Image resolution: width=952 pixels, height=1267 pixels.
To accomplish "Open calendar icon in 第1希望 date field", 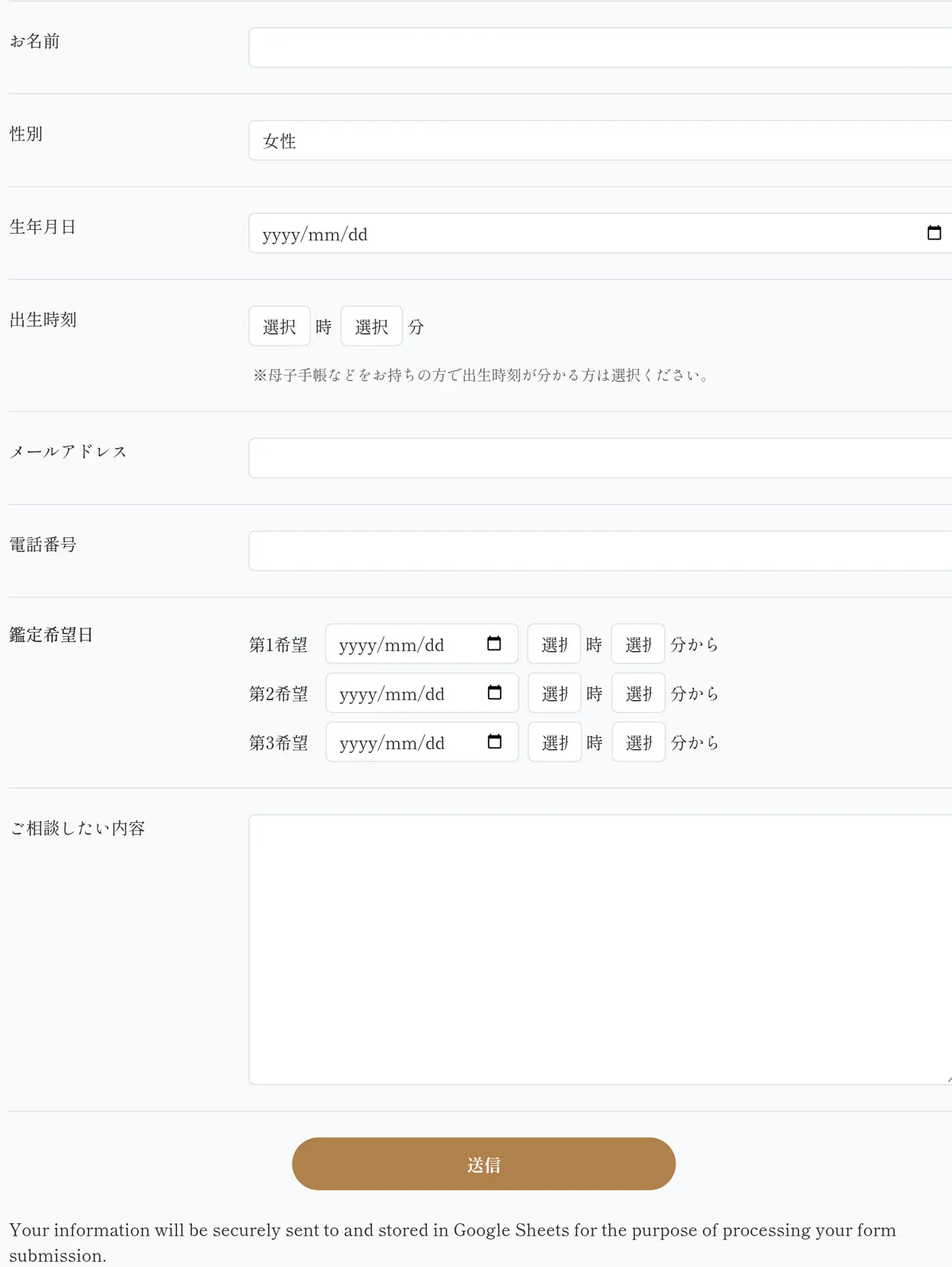I will click(494, 644).
